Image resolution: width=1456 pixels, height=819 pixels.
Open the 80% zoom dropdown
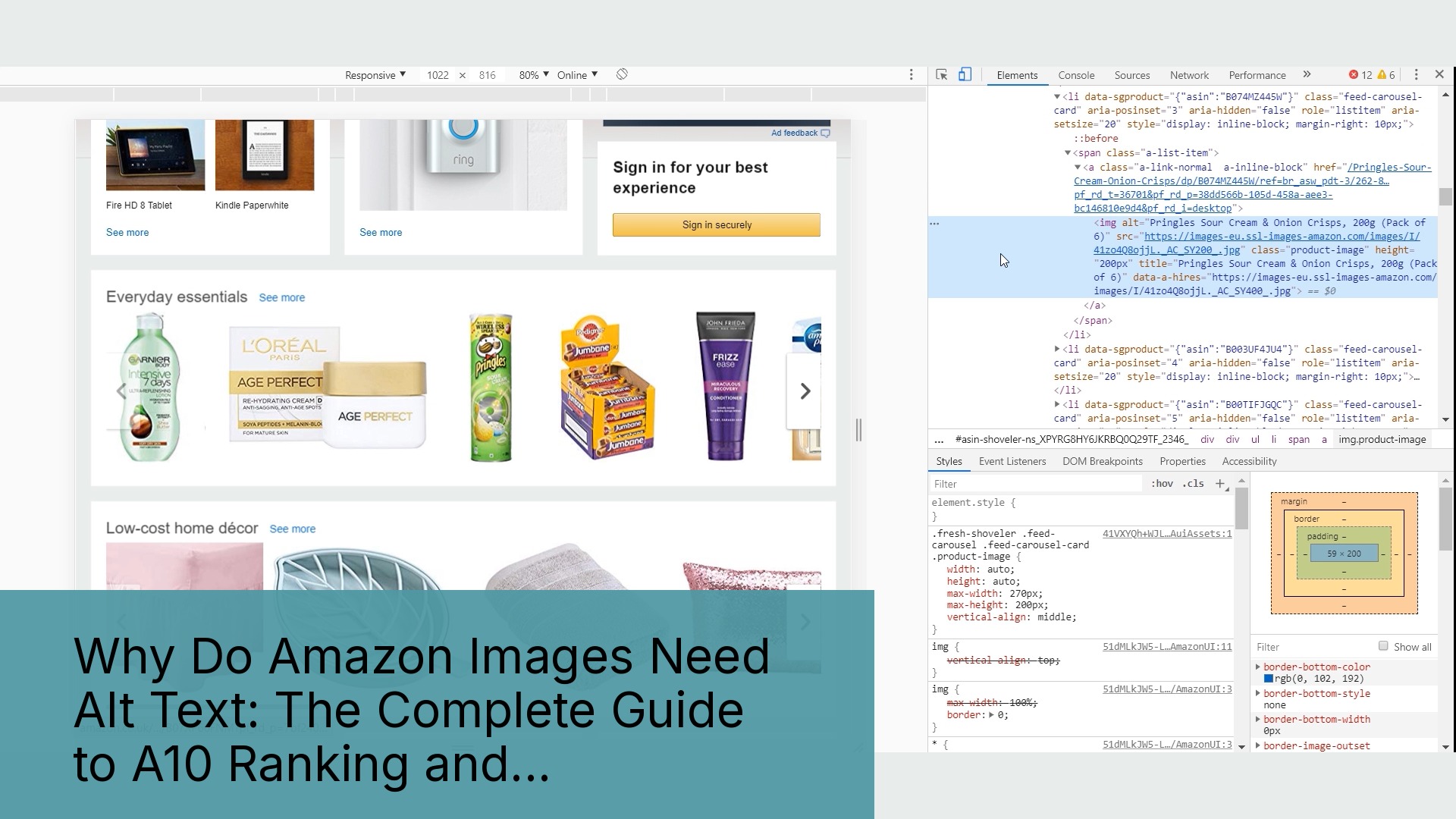[534, 75]
